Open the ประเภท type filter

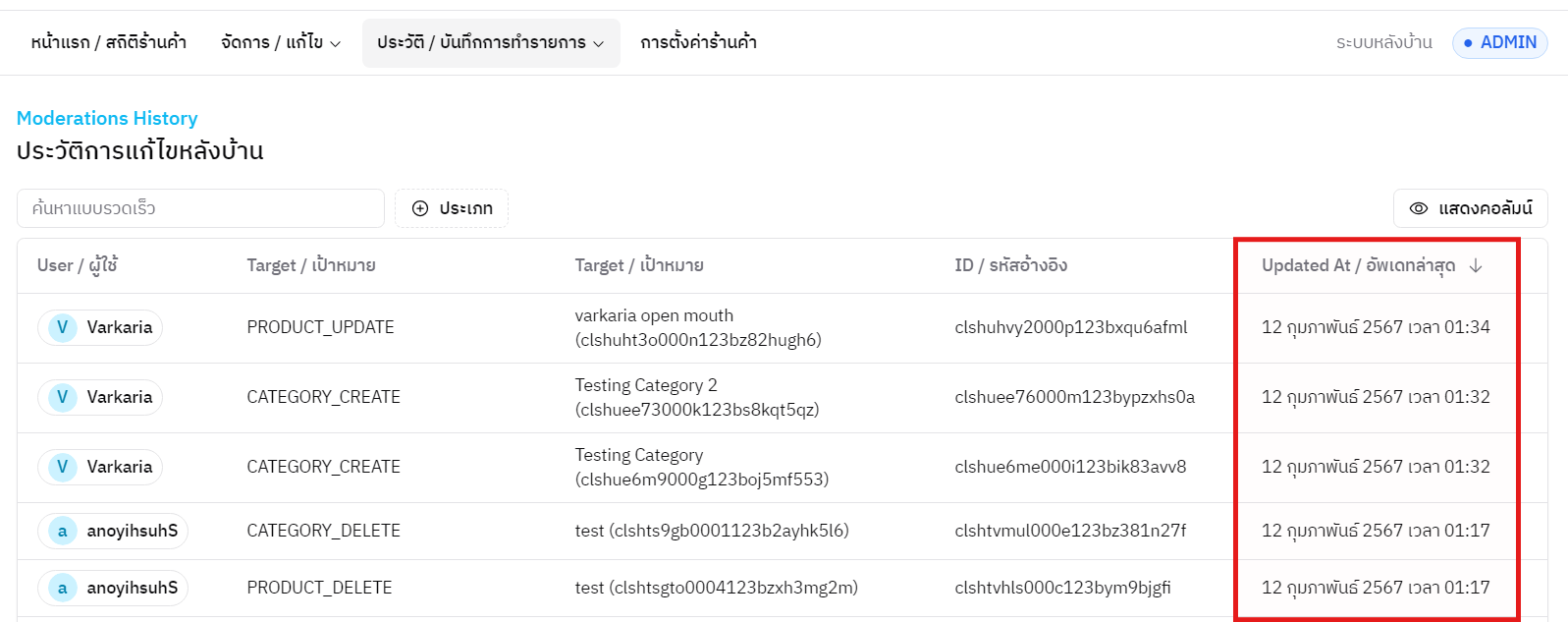(x=452, y=208)
